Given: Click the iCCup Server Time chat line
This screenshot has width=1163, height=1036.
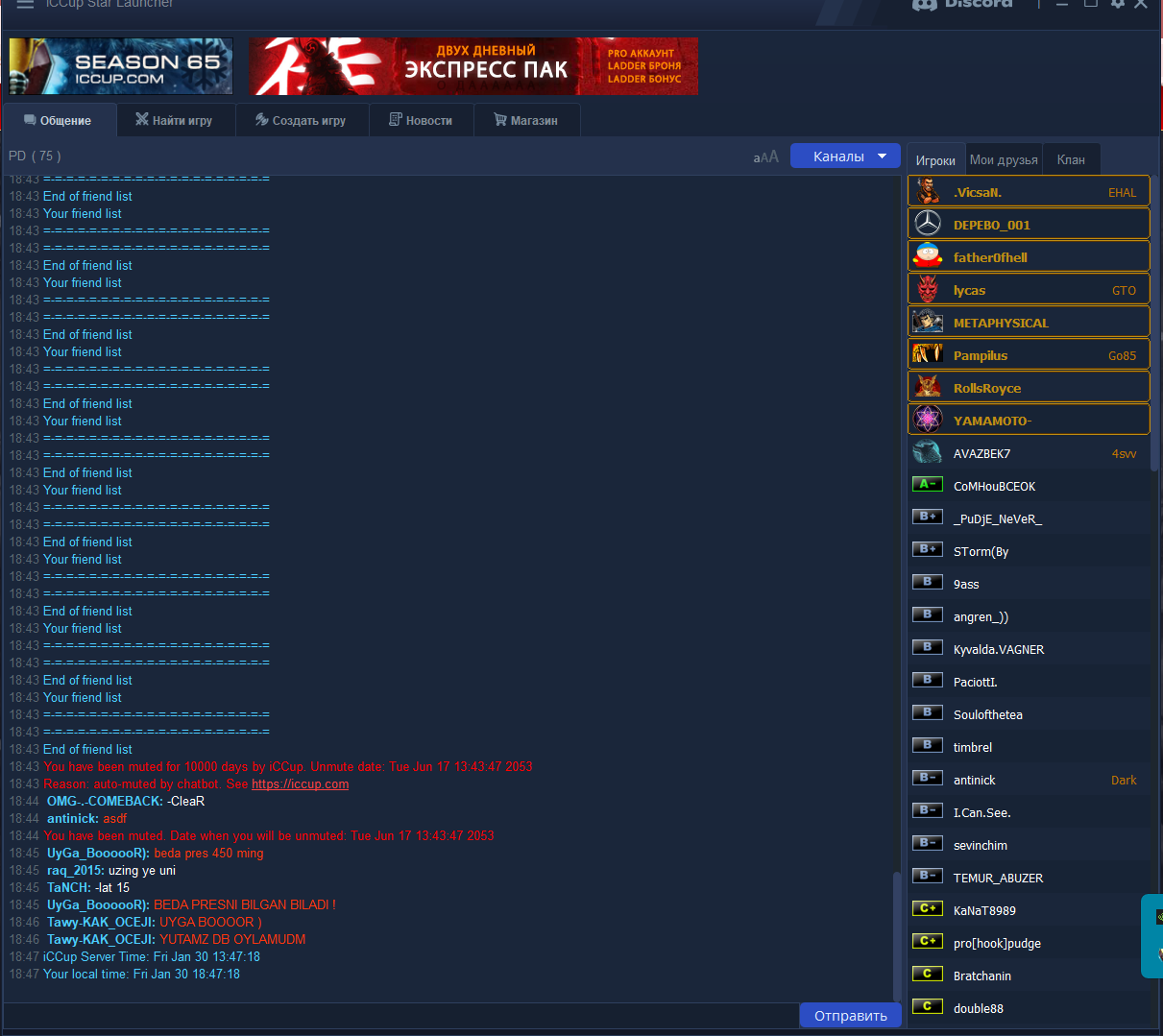Looking at the screenshot, I should coord(152,956).
